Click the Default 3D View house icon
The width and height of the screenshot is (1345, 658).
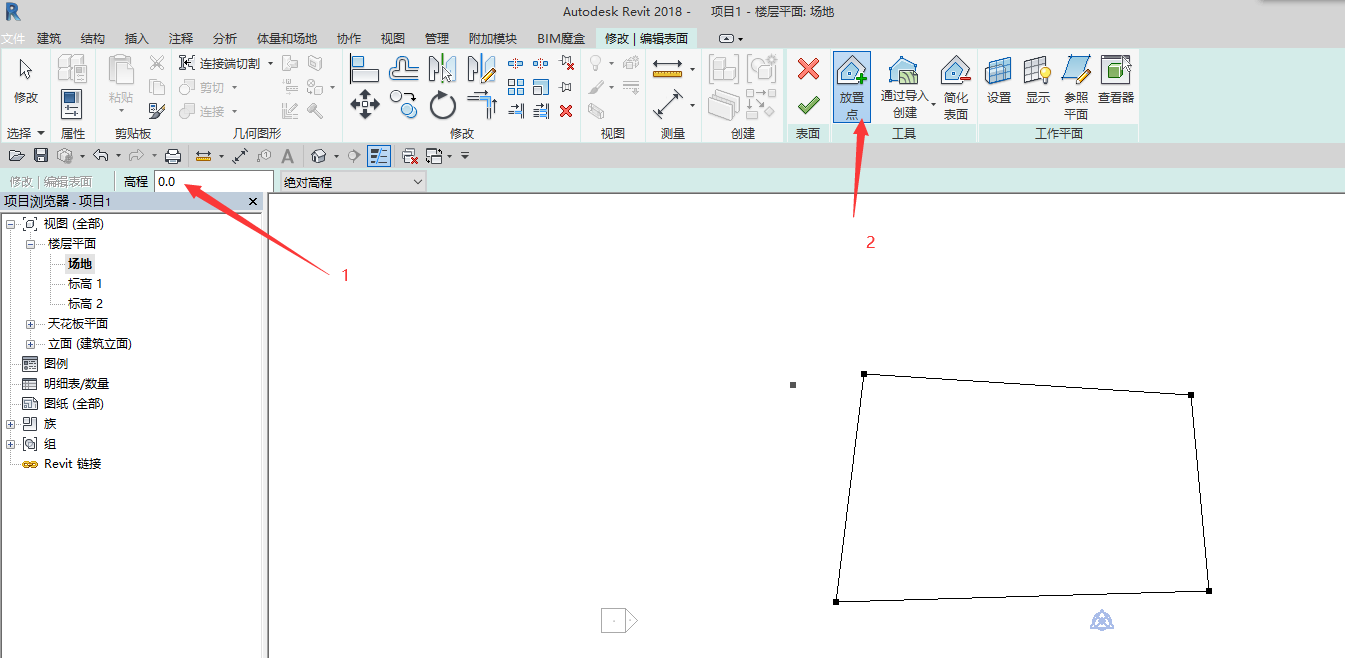pos(319,156)
